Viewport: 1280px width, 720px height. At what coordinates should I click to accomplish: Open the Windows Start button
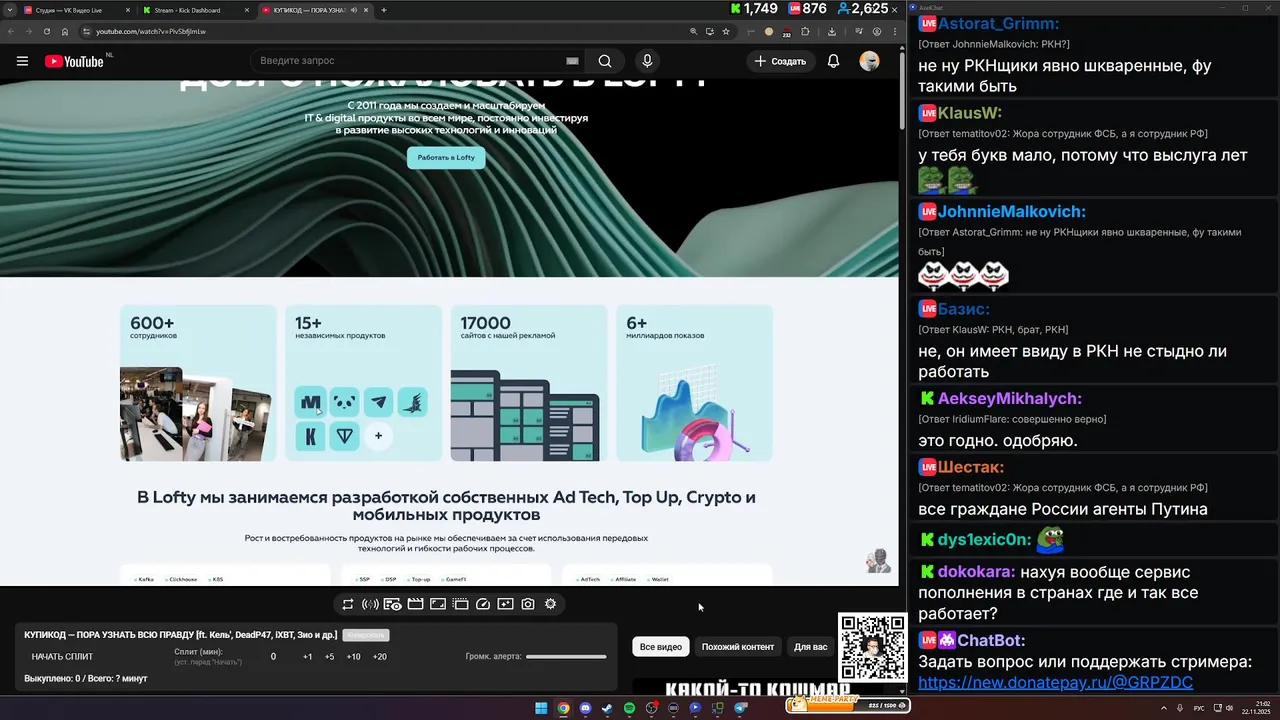click(541, 708)
